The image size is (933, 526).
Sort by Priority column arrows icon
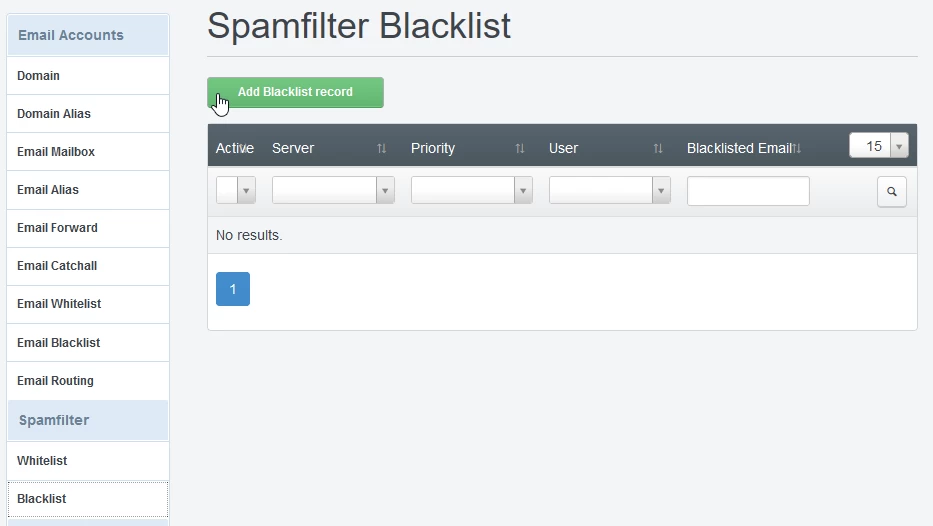coord(520,148)
